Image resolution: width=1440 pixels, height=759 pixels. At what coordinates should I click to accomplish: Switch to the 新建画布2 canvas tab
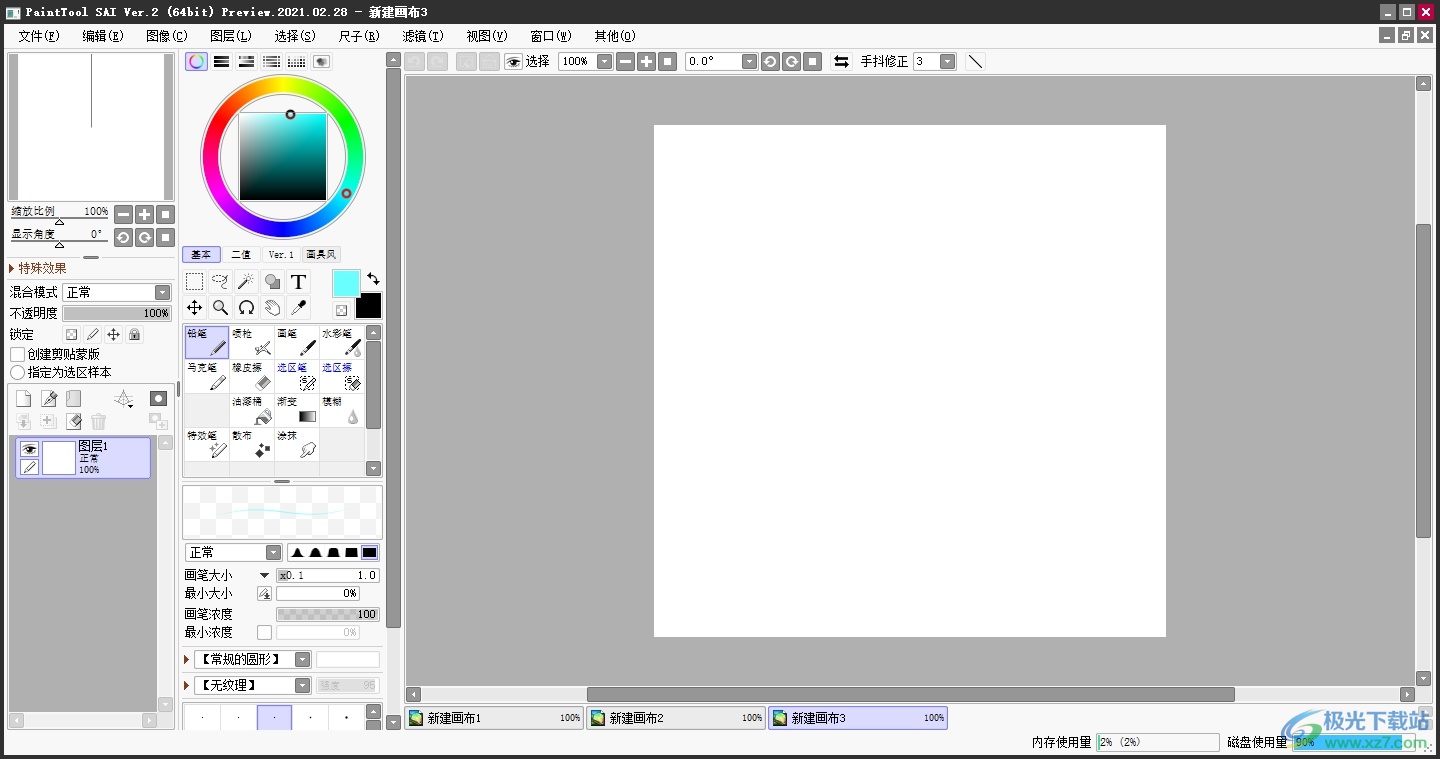click(676, 718)
